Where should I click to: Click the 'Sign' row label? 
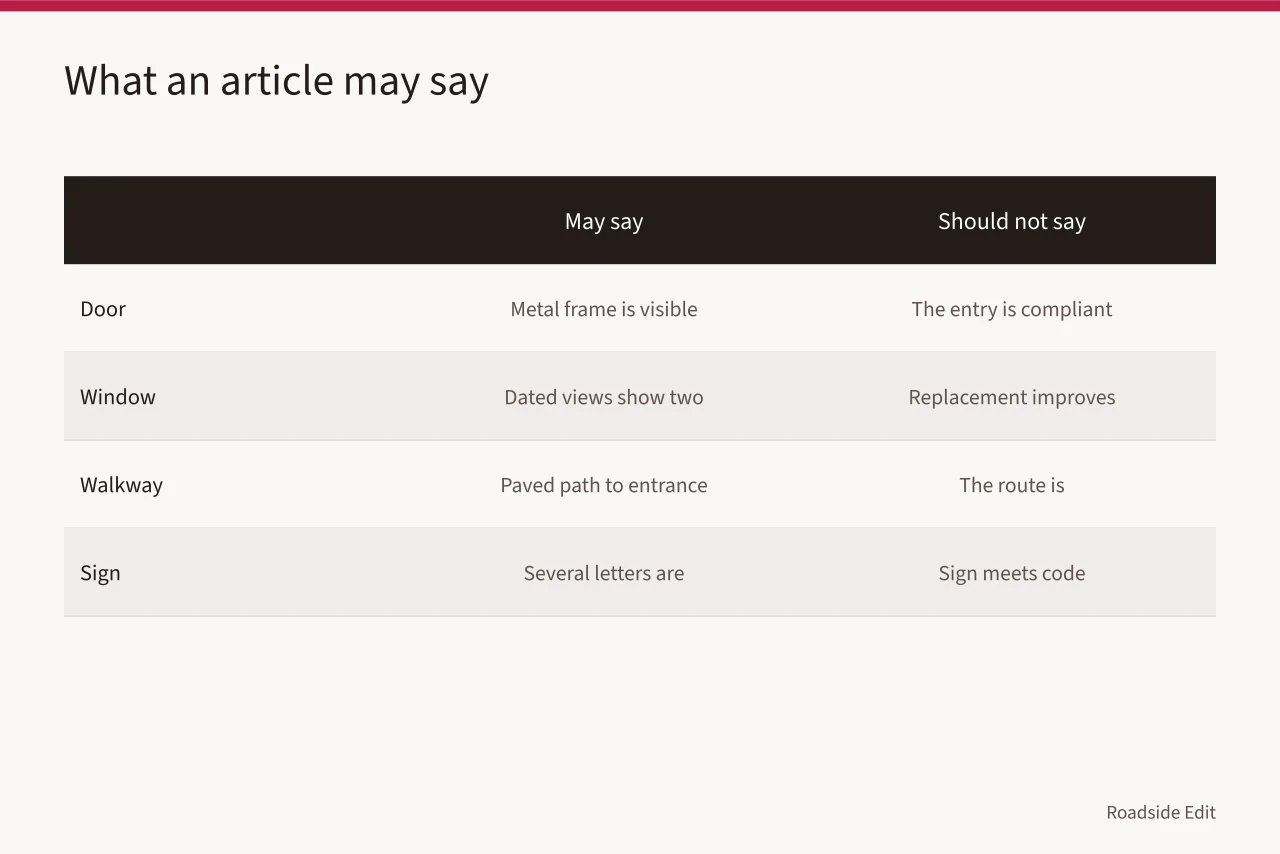coord(100,573)
